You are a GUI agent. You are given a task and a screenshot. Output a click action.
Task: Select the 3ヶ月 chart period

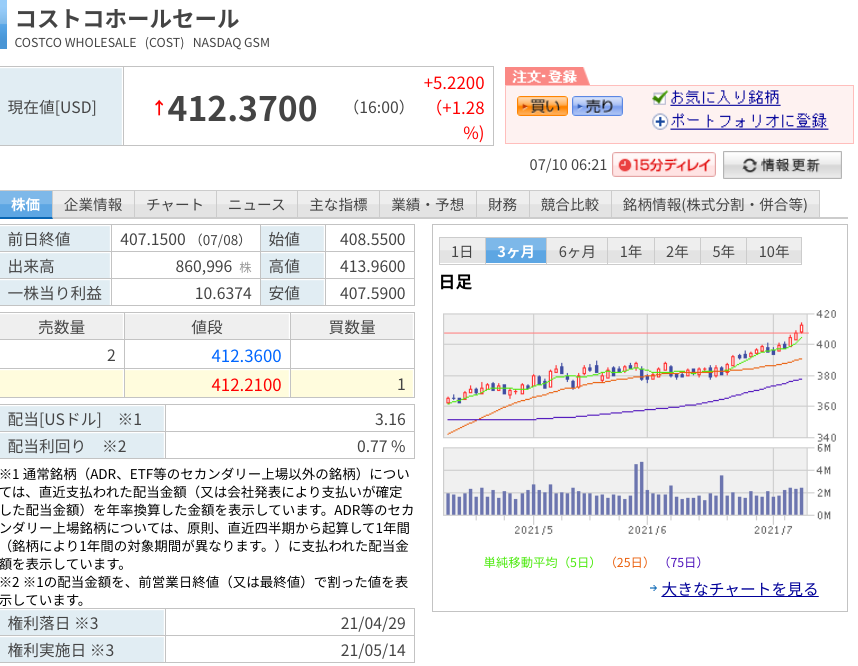[x=515, y=251]
